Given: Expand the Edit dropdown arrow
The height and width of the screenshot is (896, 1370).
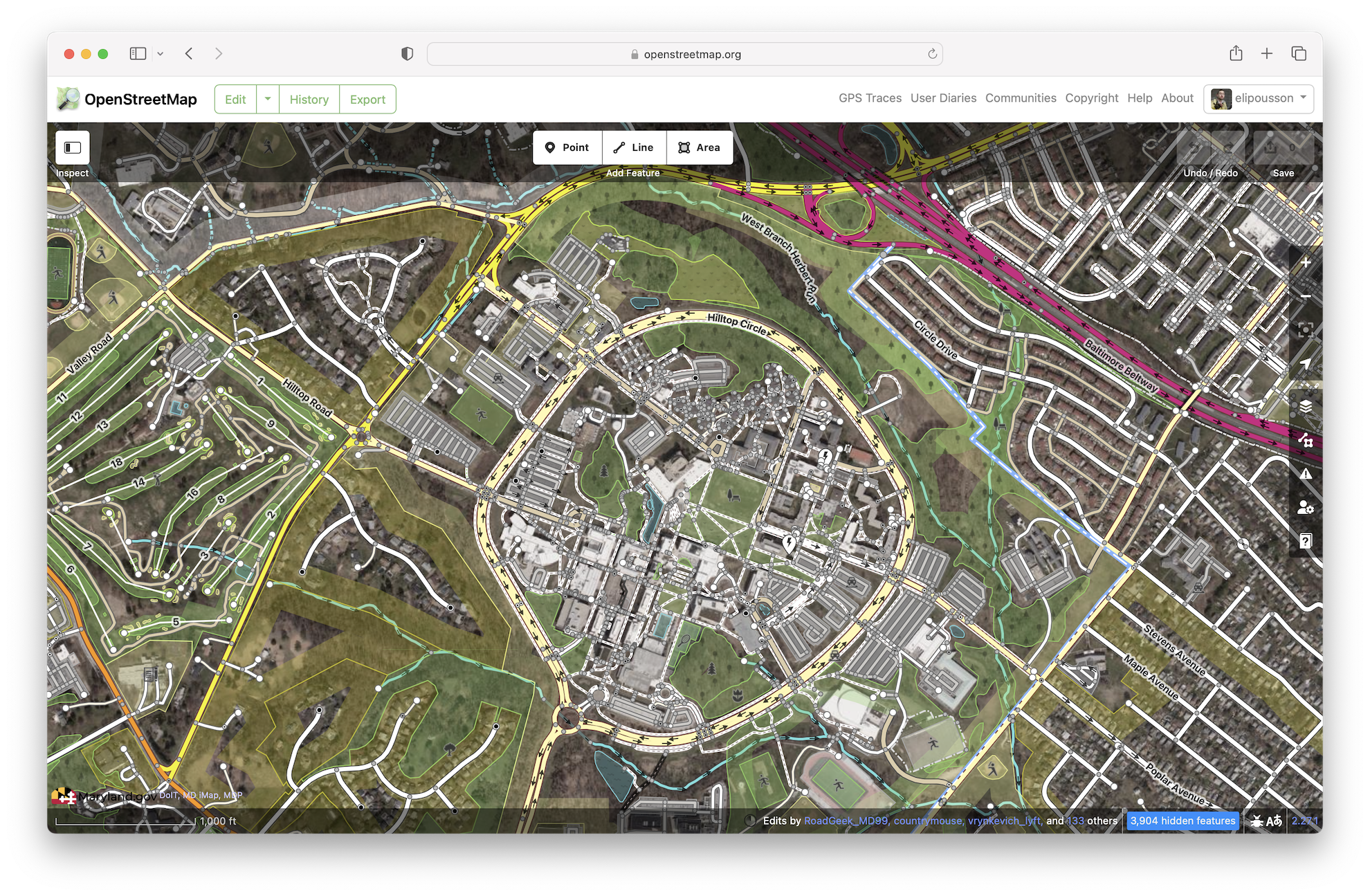Looking at the screenshot, I should [268, 99].
